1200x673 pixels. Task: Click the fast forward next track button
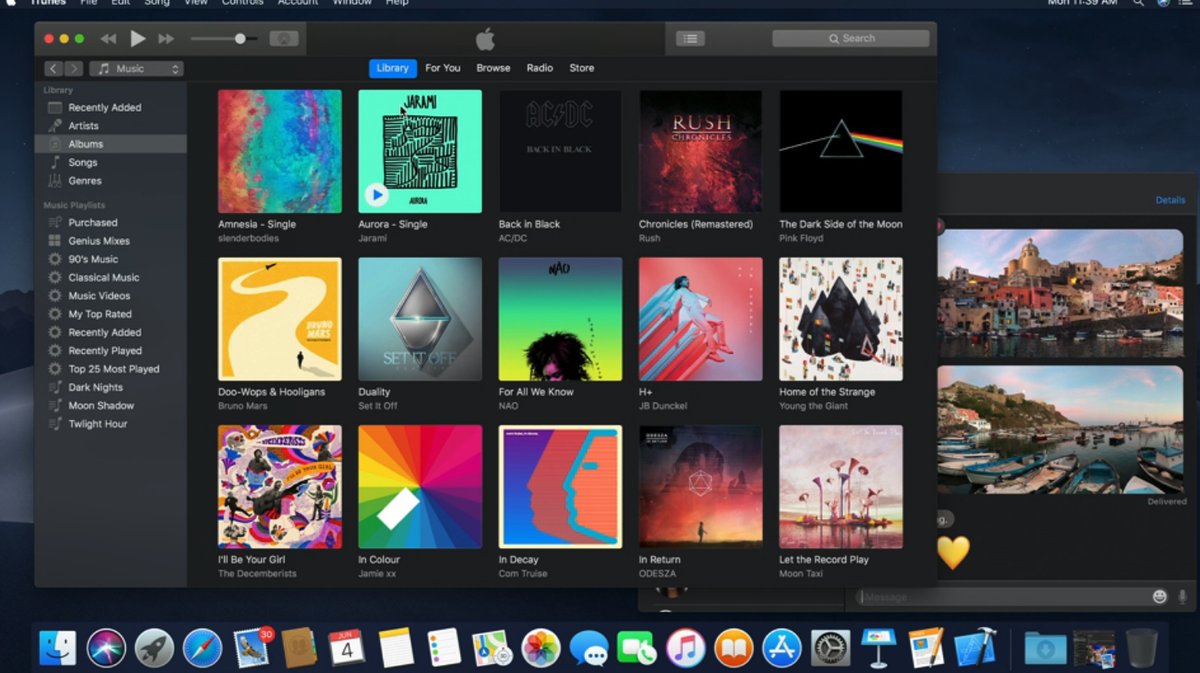pos(166,39)
